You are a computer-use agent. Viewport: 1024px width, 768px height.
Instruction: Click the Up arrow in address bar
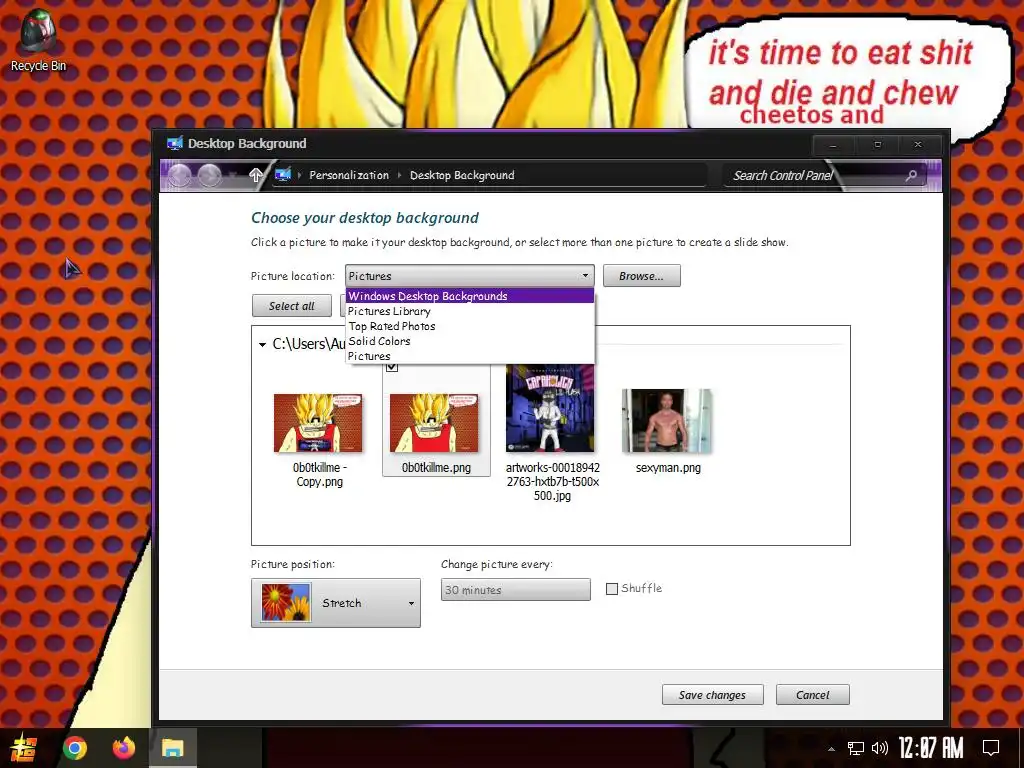coord(256,175)
